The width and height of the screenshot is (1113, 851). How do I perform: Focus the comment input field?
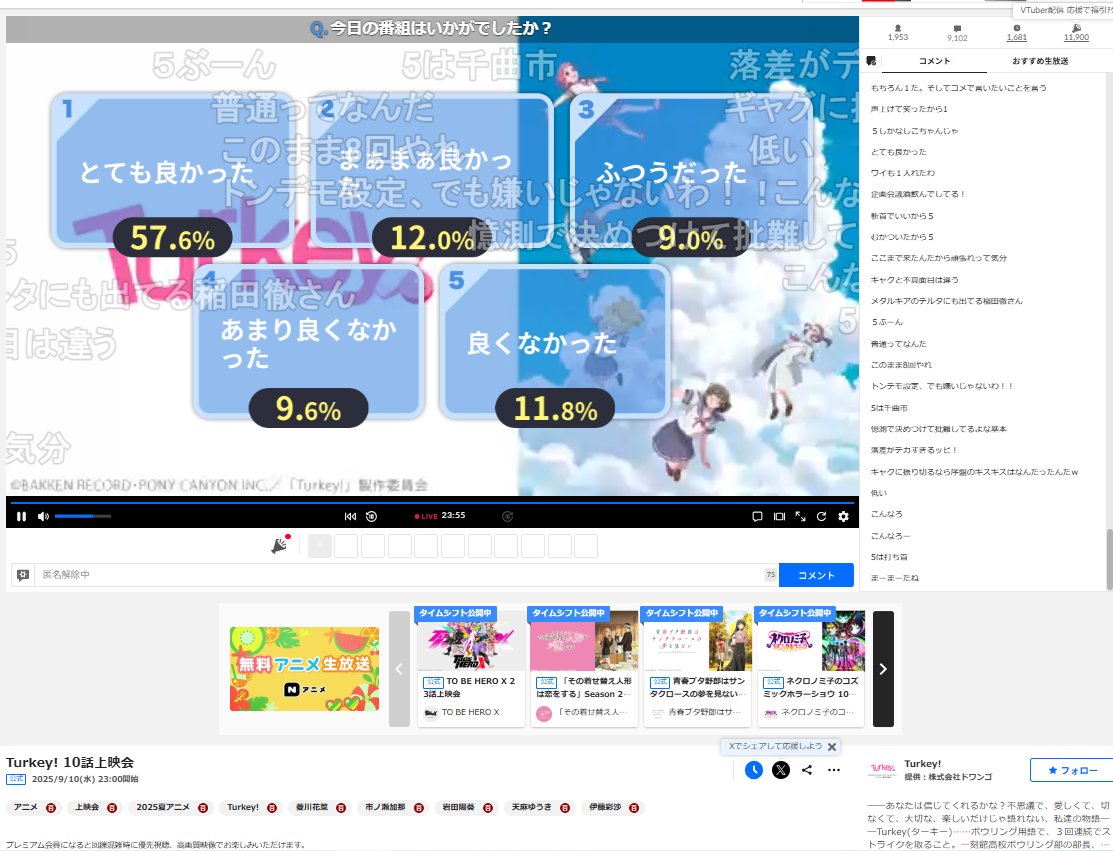point(400,575)
